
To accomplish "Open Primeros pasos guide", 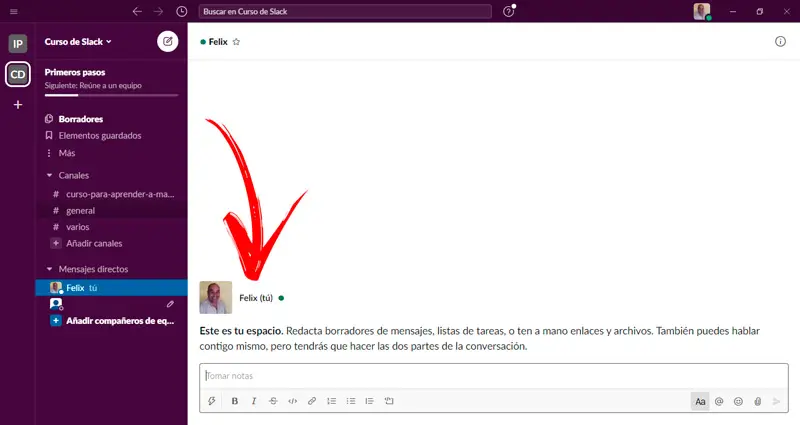I will point(75,72).
